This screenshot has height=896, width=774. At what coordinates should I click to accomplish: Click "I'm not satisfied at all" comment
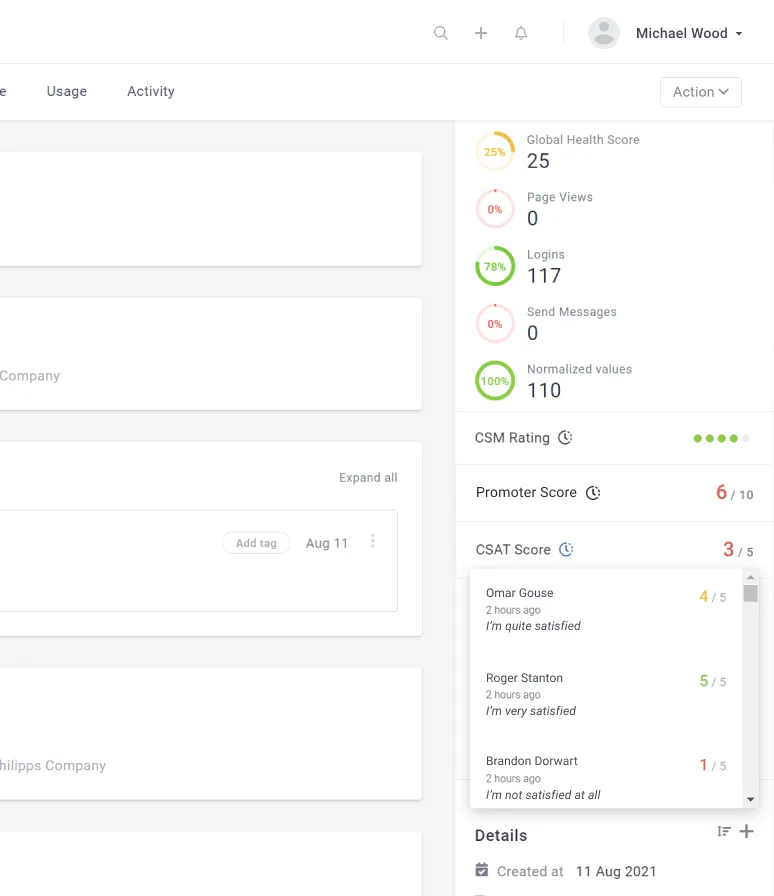543,795
